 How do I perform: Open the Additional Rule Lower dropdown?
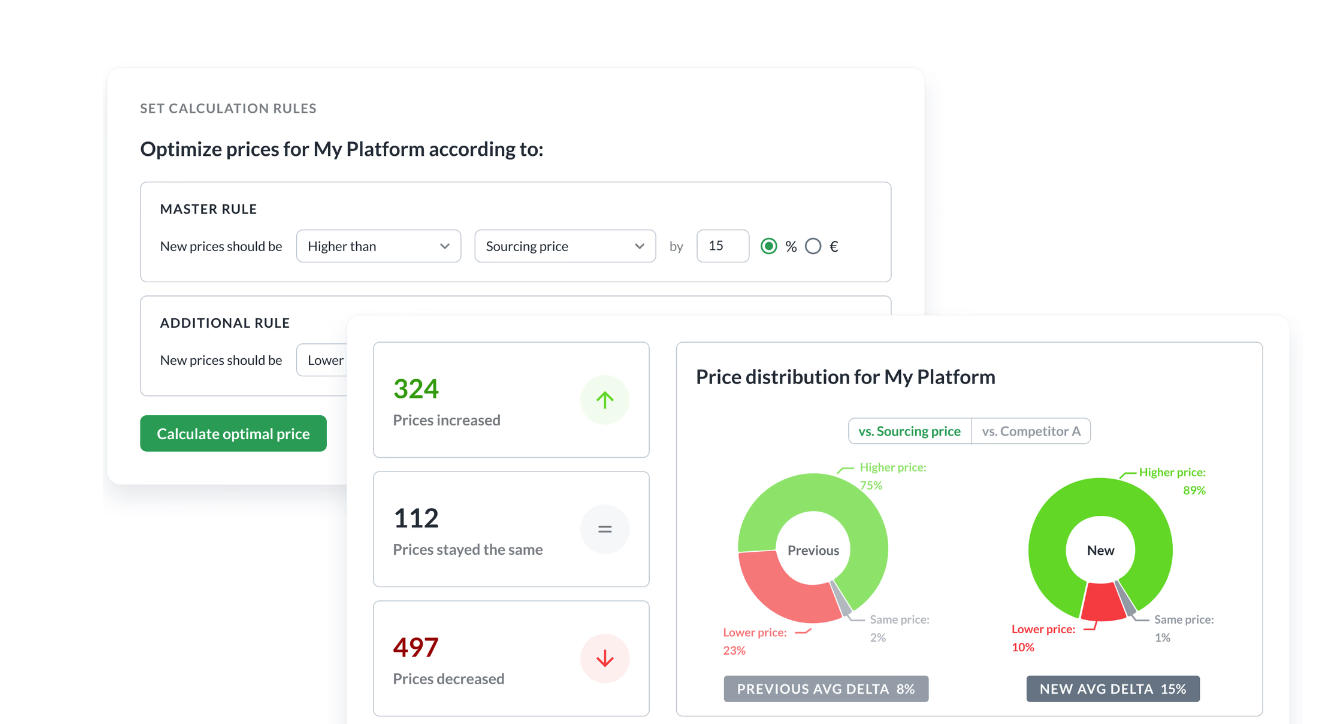coord(325,360)
